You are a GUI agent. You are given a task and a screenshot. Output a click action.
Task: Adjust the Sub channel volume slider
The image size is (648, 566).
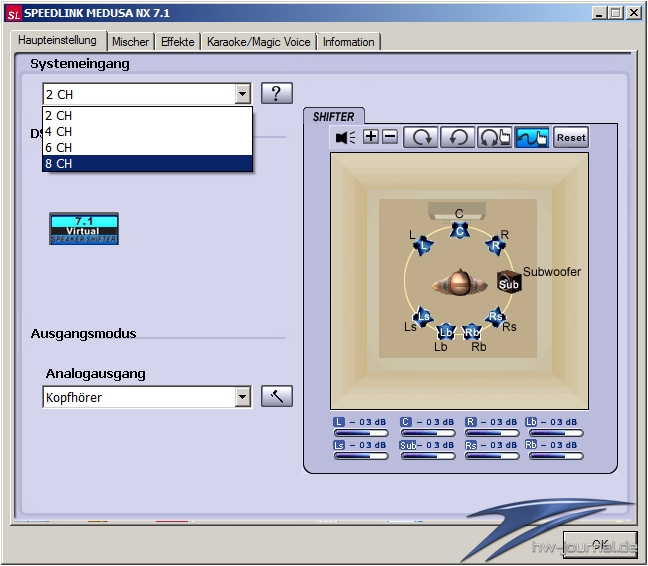[x=428, y=456]
